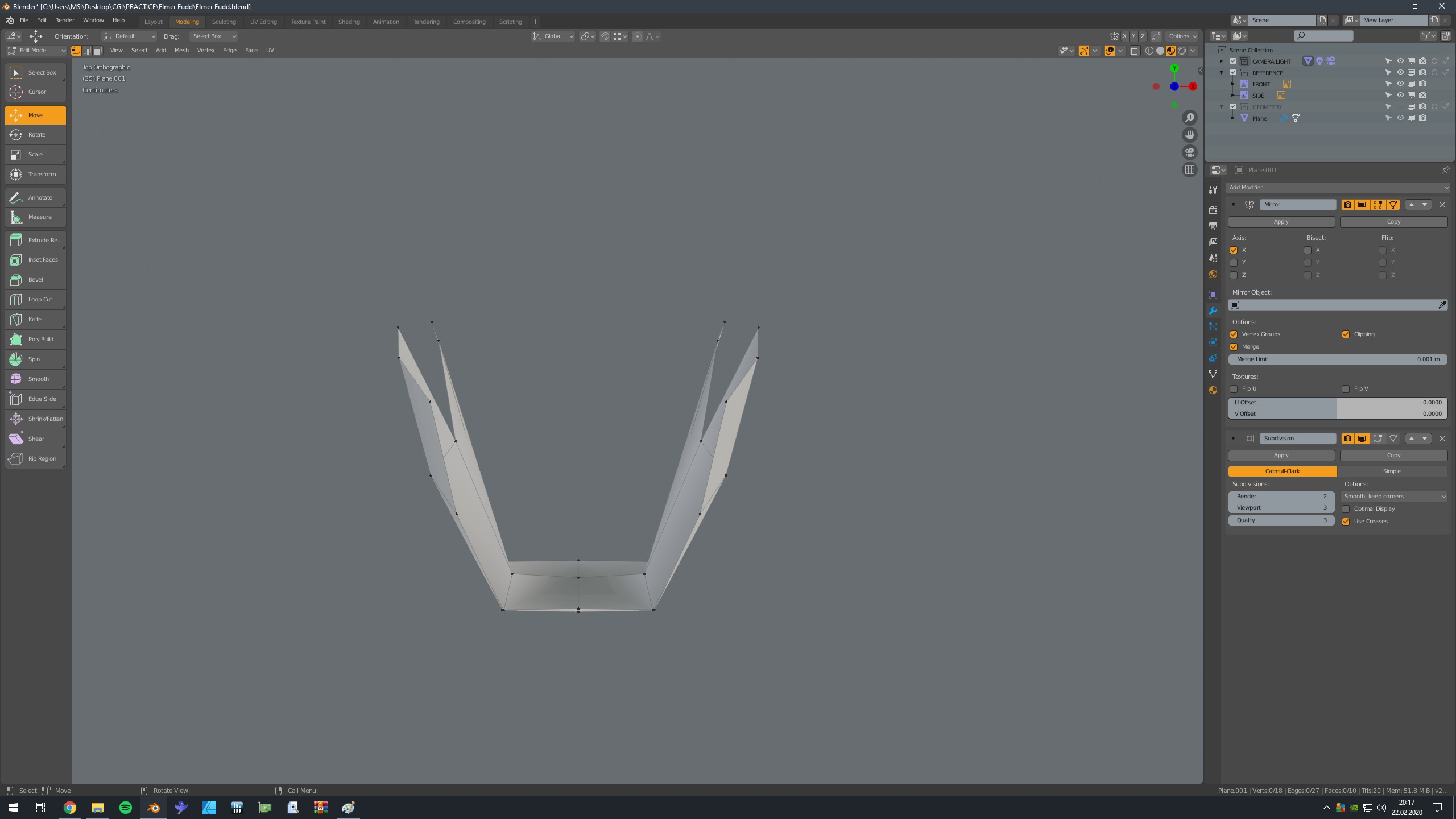This screenshot has height=819, width=1456.
Task: Select the Measure tool
Action: click(35, 217)
